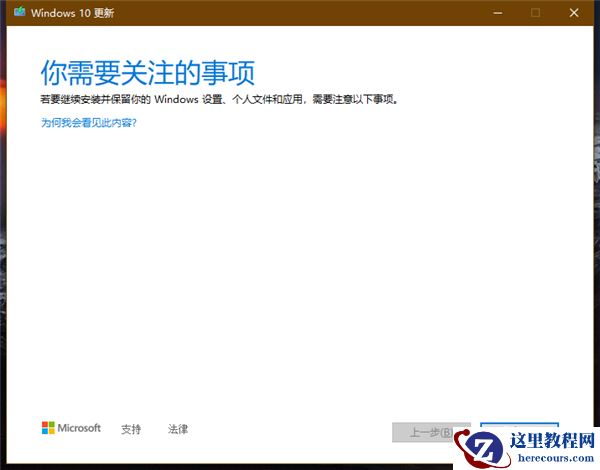The height and width of the screenshot is (470, 600).
Task: Minimize the Windows 10 更新 window
Action: click(x=497, y=13)
